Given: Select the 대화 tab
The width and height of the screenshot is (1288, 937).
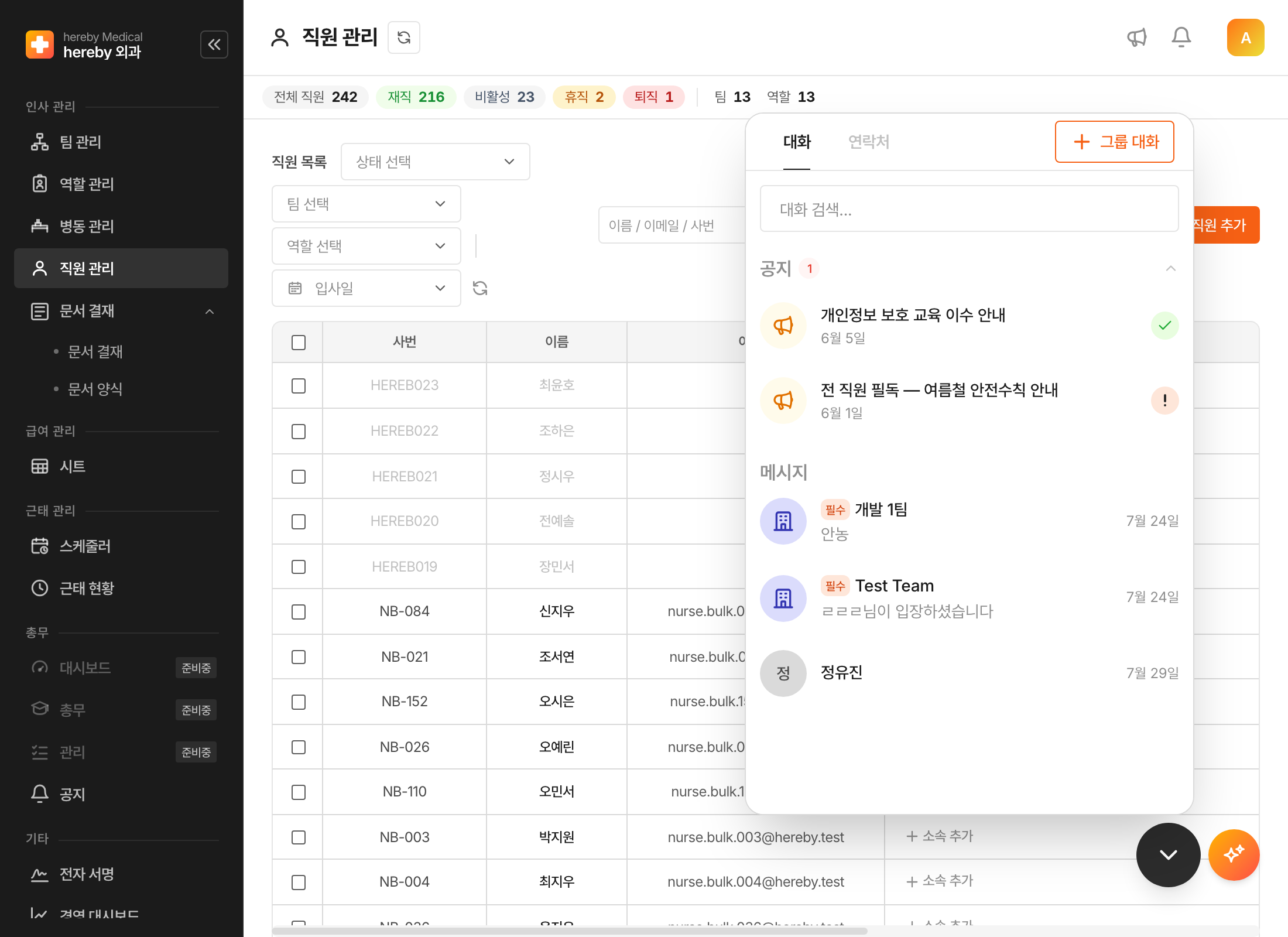Looking at the screenshot, I should point(797,142).
